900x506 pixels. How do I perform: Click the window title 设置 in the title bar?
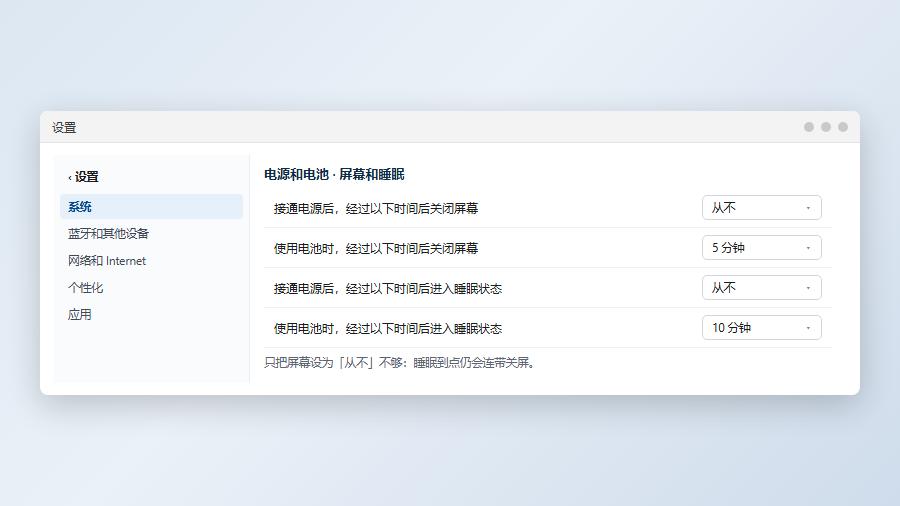coord(64,127)
